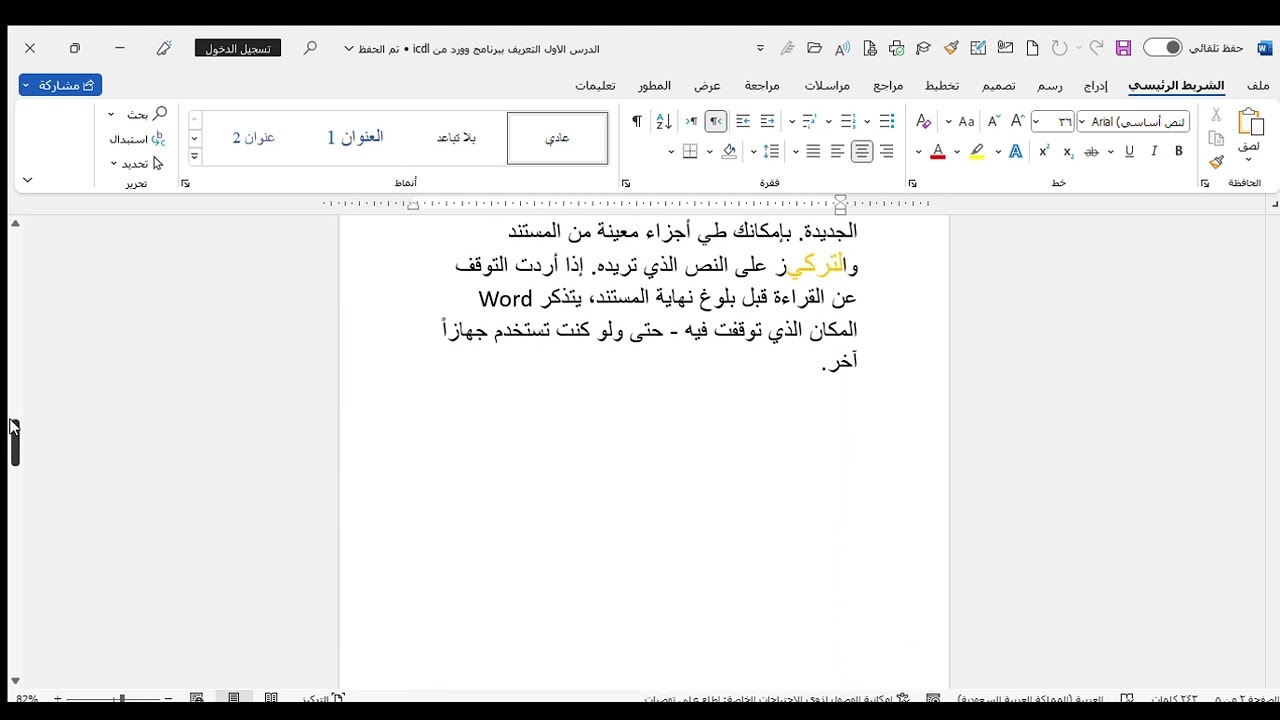Apply the red font color swatch
This screenshot has height=720, width=1280.
(938, 152)
